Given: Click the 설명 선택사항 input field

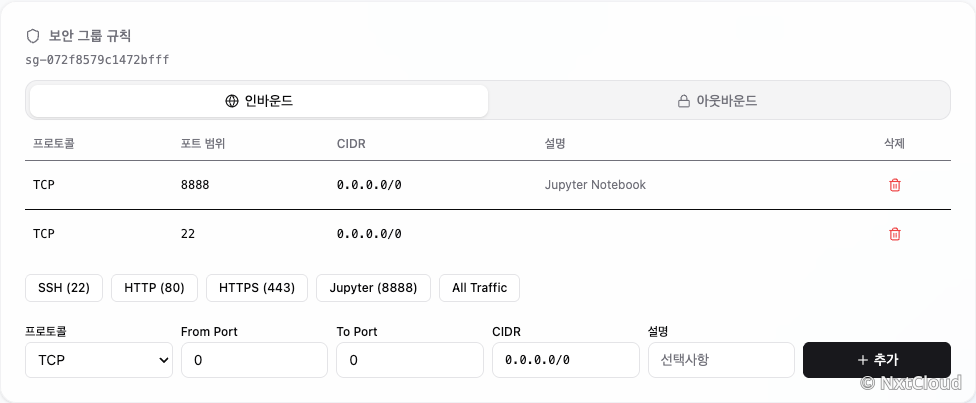Looking at the screenshot, I should [x=721, y=360].
